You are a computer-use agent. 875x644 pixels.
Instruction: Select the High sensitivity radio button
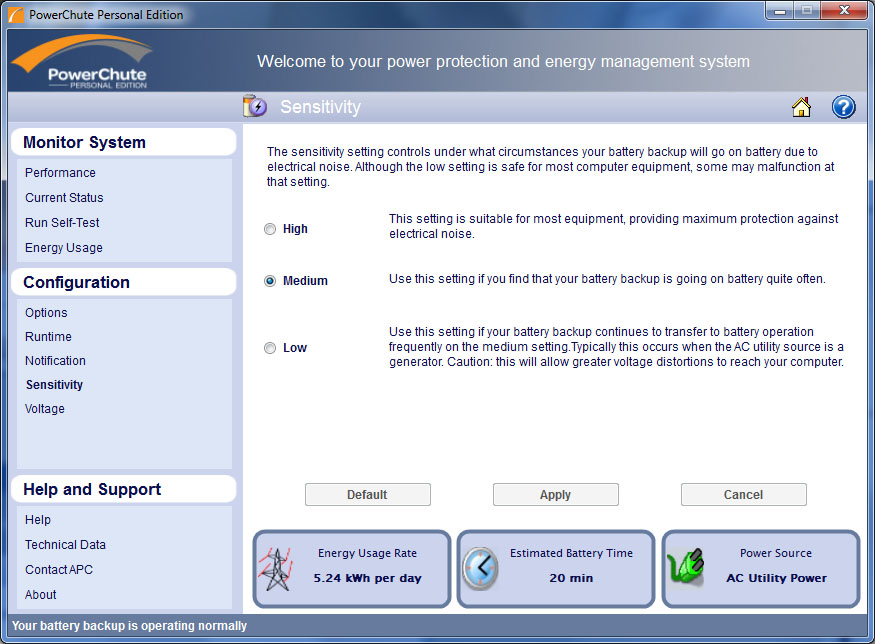click(270, 229)
